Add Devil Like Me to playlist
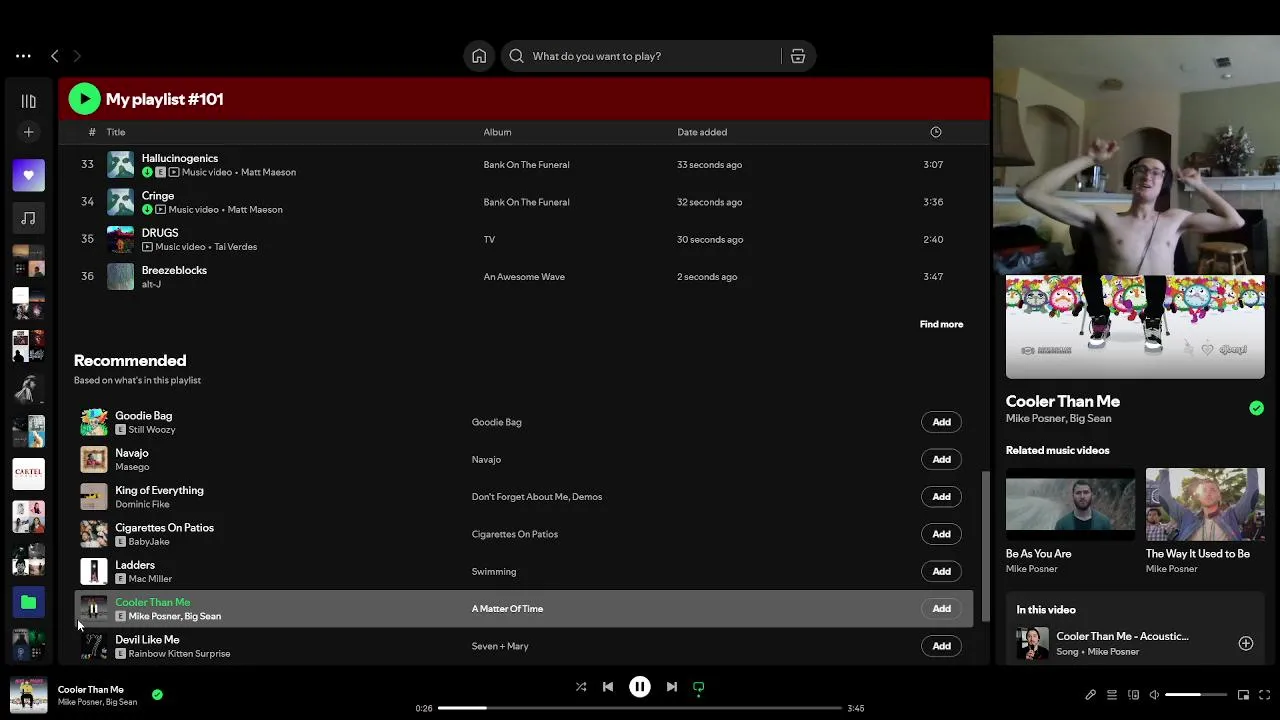This screenshot has height=720, width=1280. click(x=942, y=646)
